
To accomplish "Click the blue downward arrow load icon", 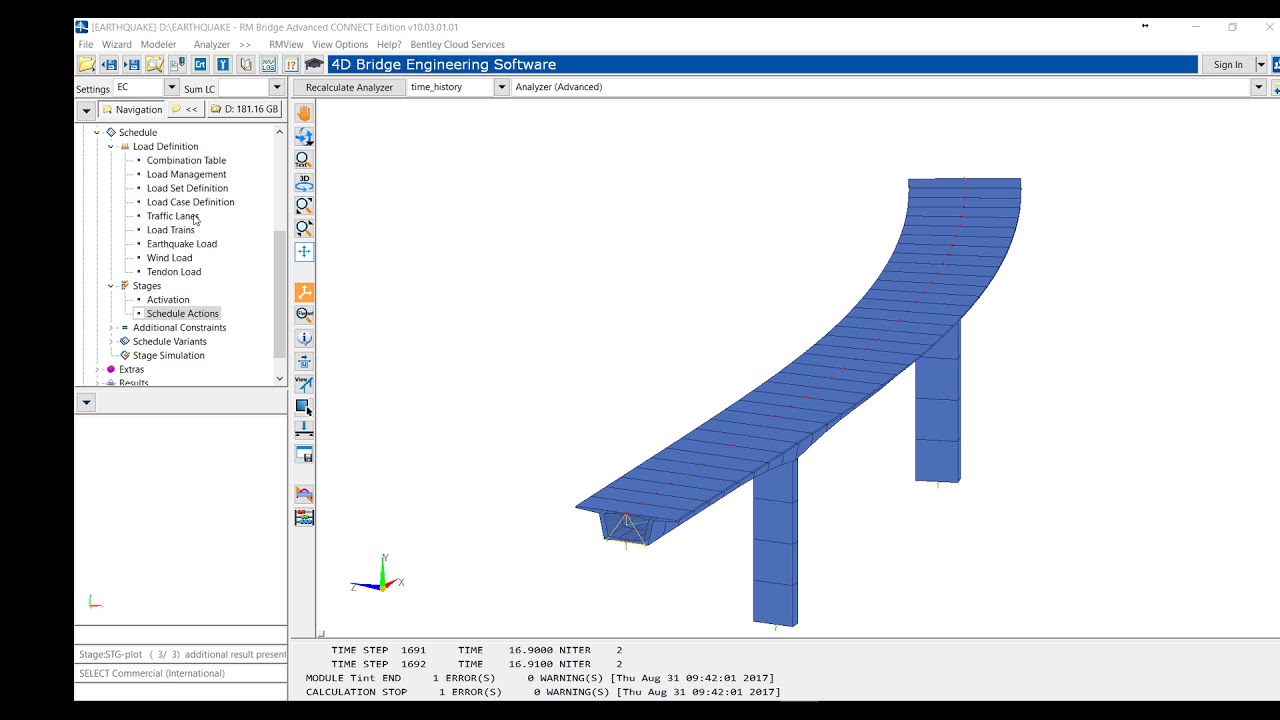I will coord(304,429).
